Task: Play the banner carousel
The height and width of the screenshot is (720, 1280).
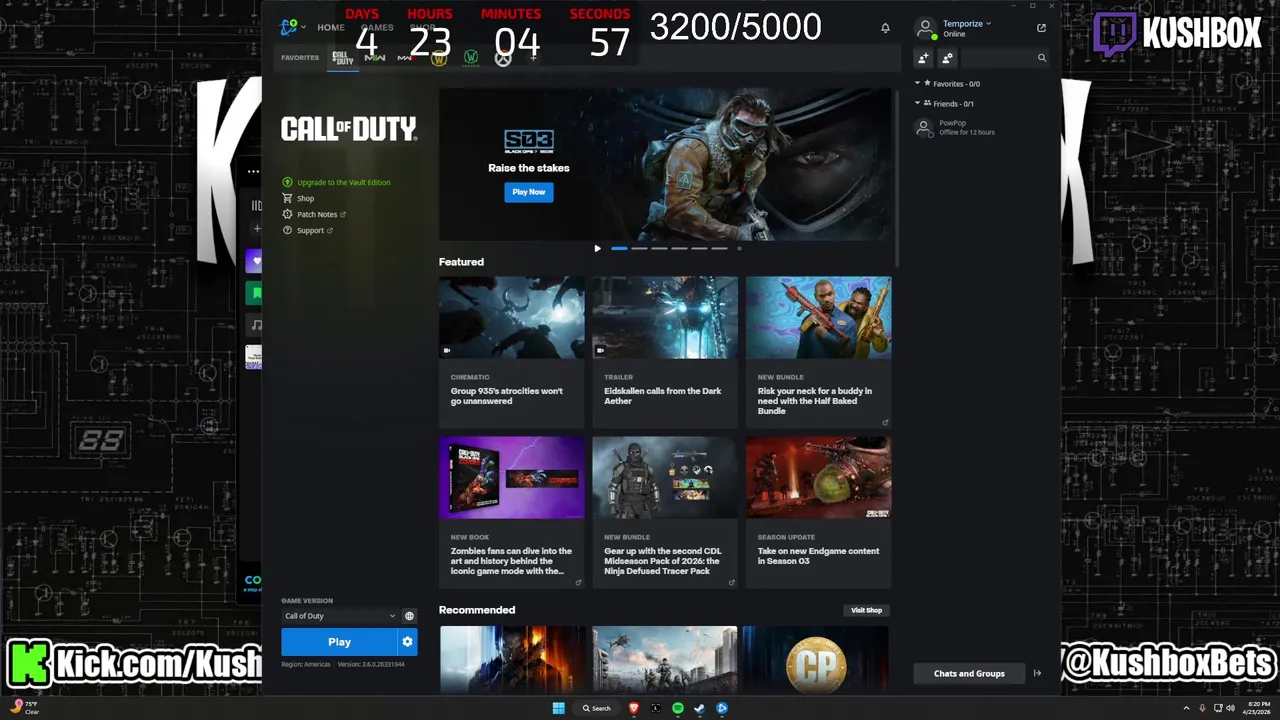Action: 598,248
